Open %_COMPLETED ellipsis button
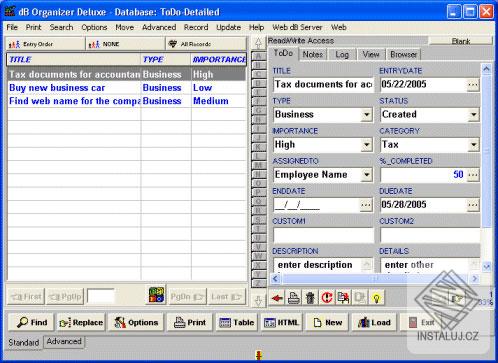 click(x=473, y=175)
